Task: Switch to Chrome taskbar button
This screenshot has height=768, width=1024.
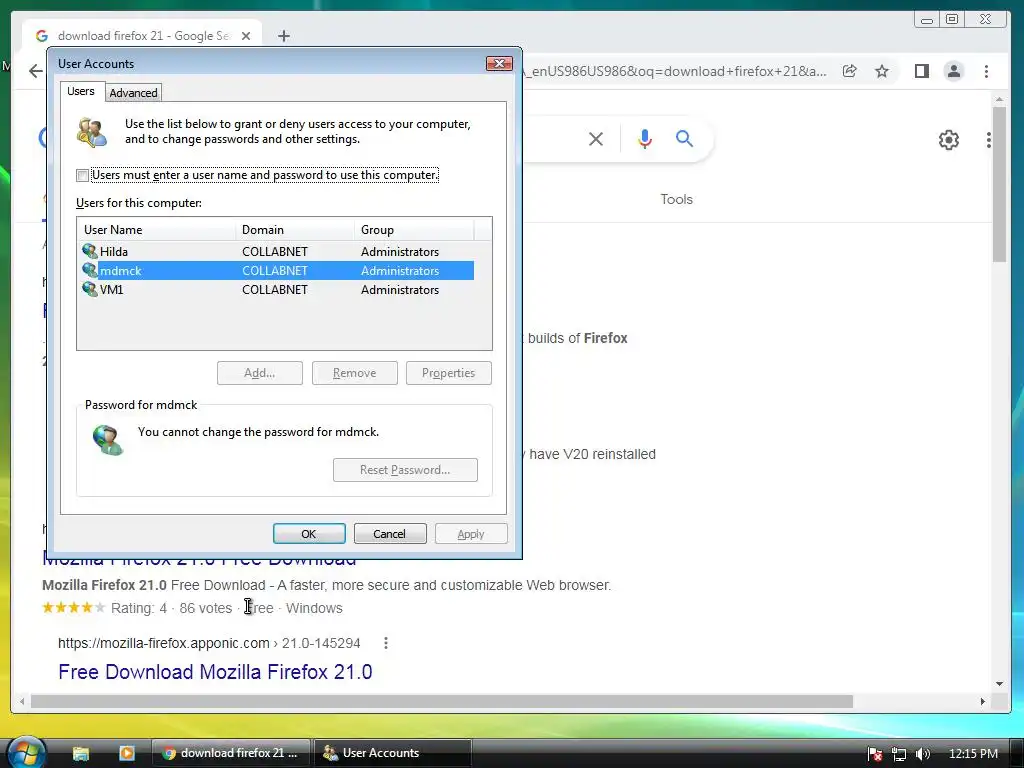Action: [231, 753]
